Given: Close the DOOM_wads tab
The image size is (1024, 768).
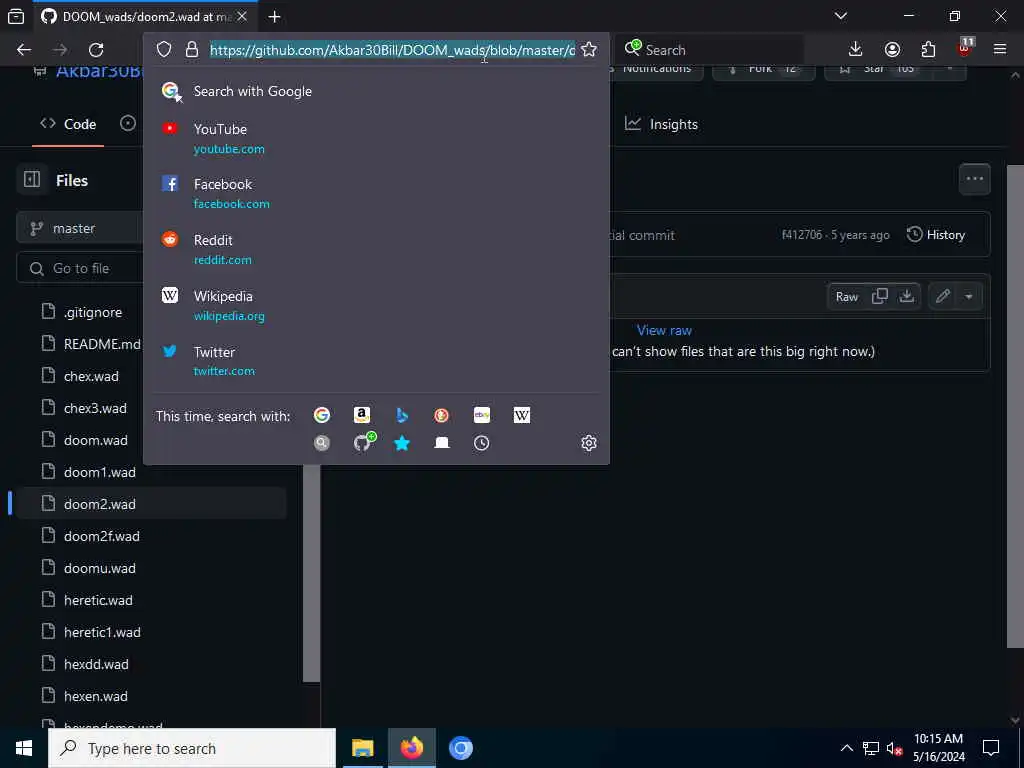Looking at the screenshot, I should pos(242,16).
